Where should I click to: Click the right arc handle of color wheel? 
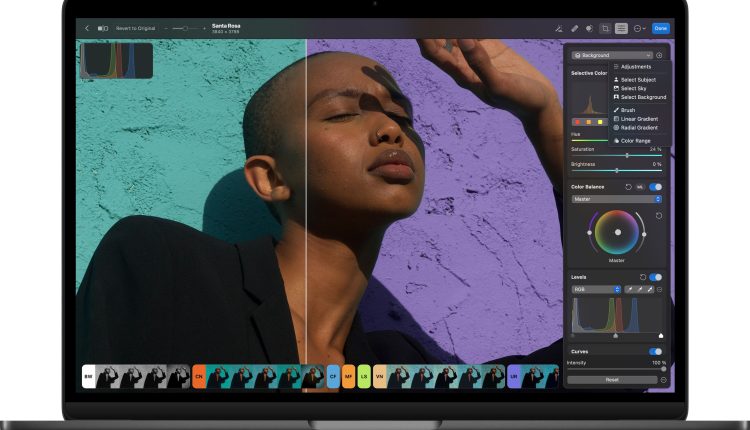coord(644,234)
